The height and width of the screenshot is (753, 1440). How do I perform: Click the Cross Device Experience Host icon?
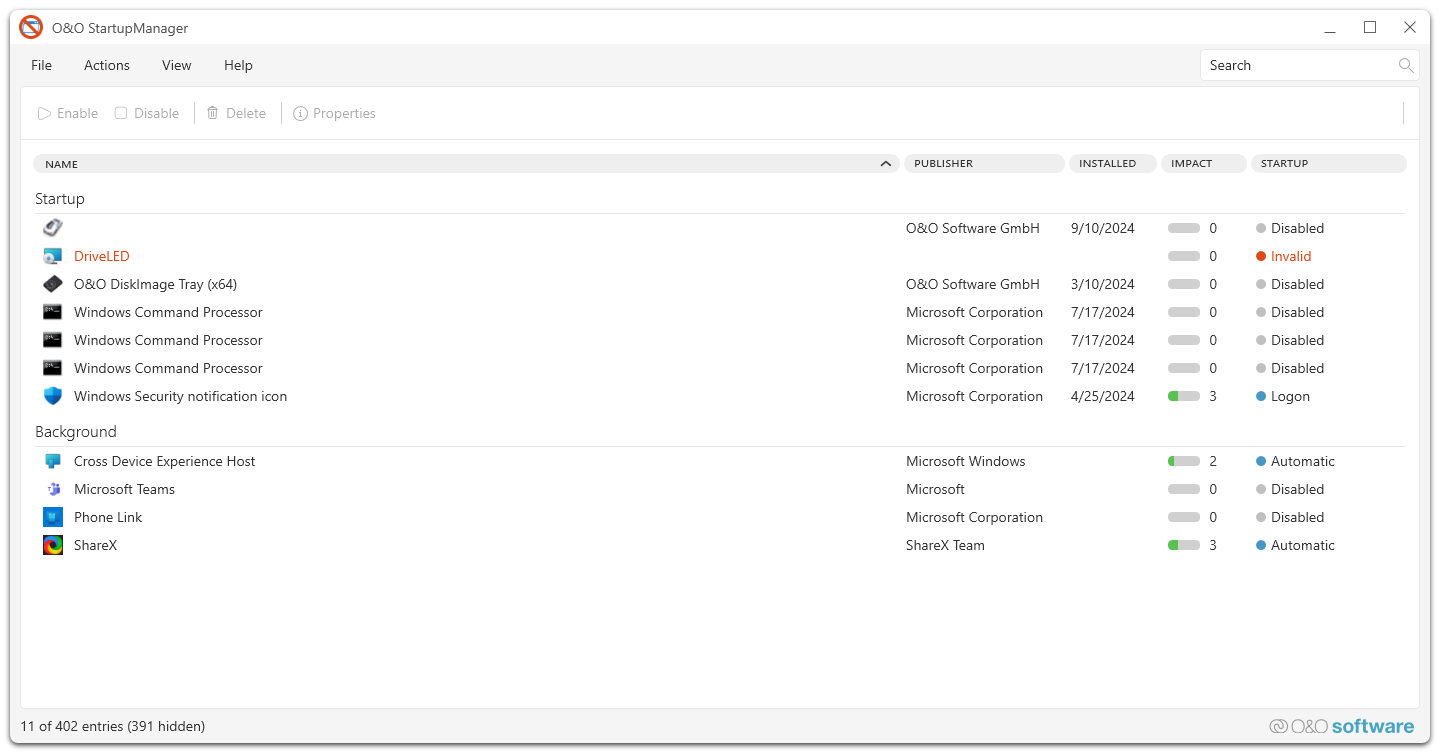(x=53, y=461)
